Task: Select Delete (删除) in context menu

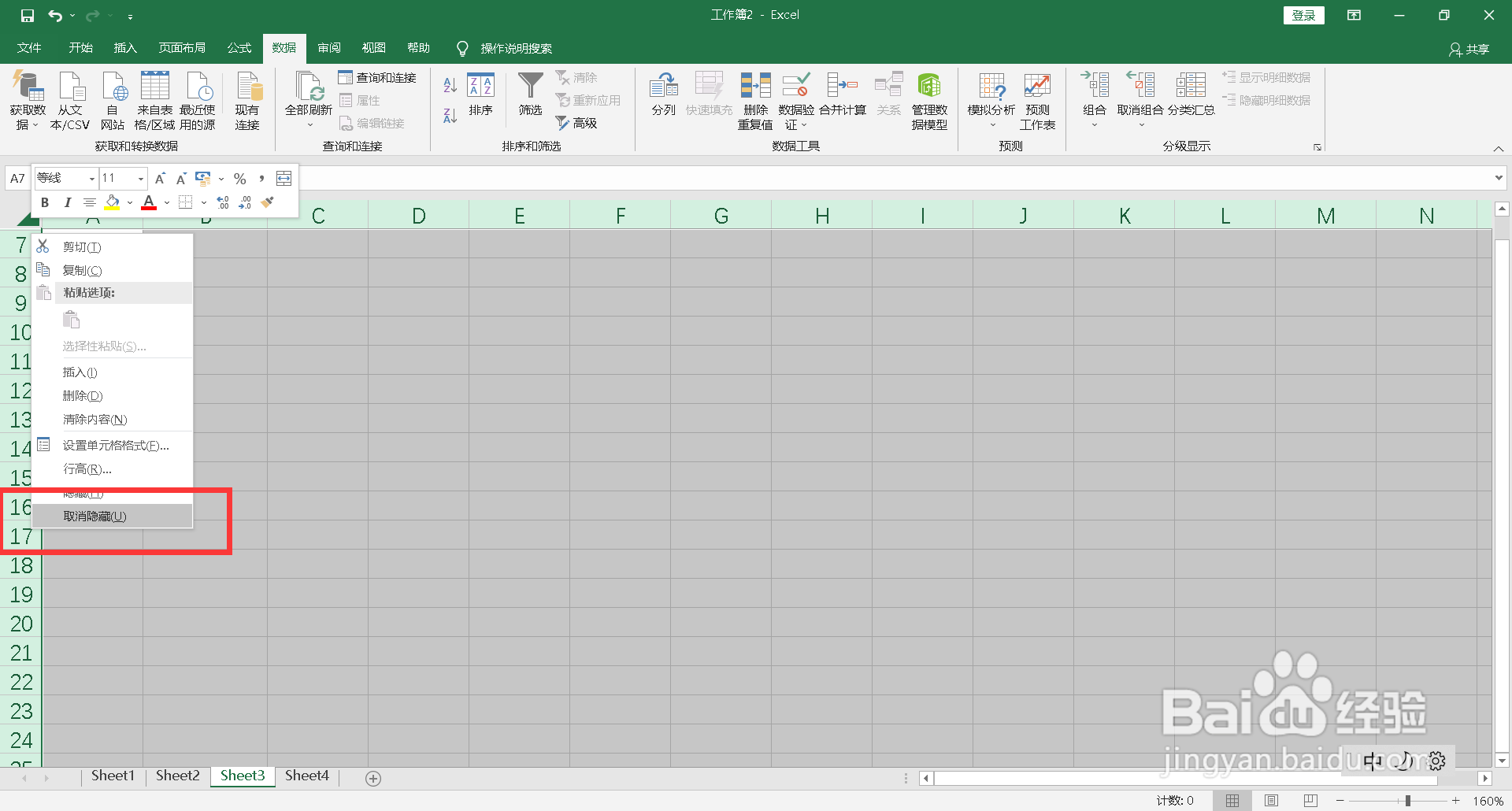Action: pos(112,396)
